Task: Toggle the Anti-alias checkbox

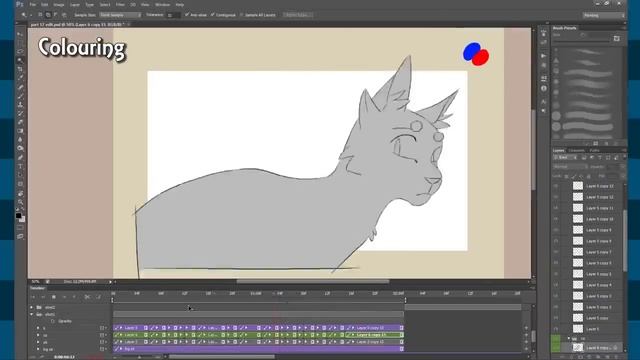Action: [x=187, y=15]
